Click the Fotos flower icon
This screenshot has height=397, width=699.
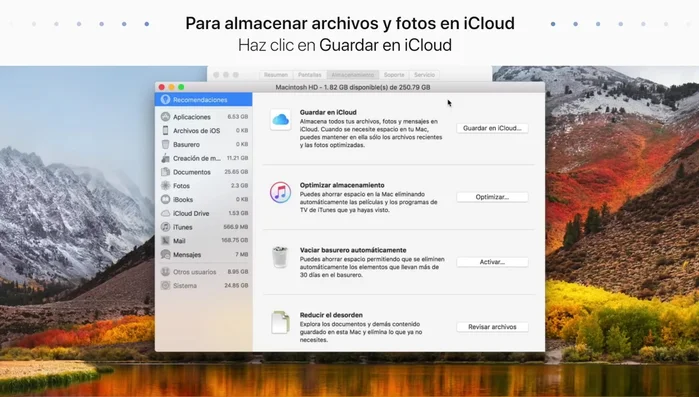(x=165, y=186)
